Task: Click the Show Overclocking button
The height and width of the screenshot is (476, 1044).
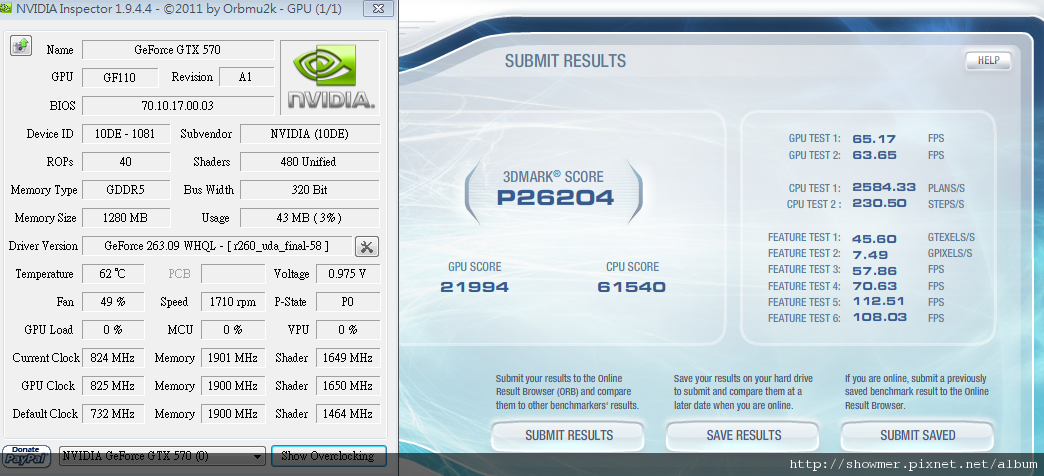Action: point(328,456)
